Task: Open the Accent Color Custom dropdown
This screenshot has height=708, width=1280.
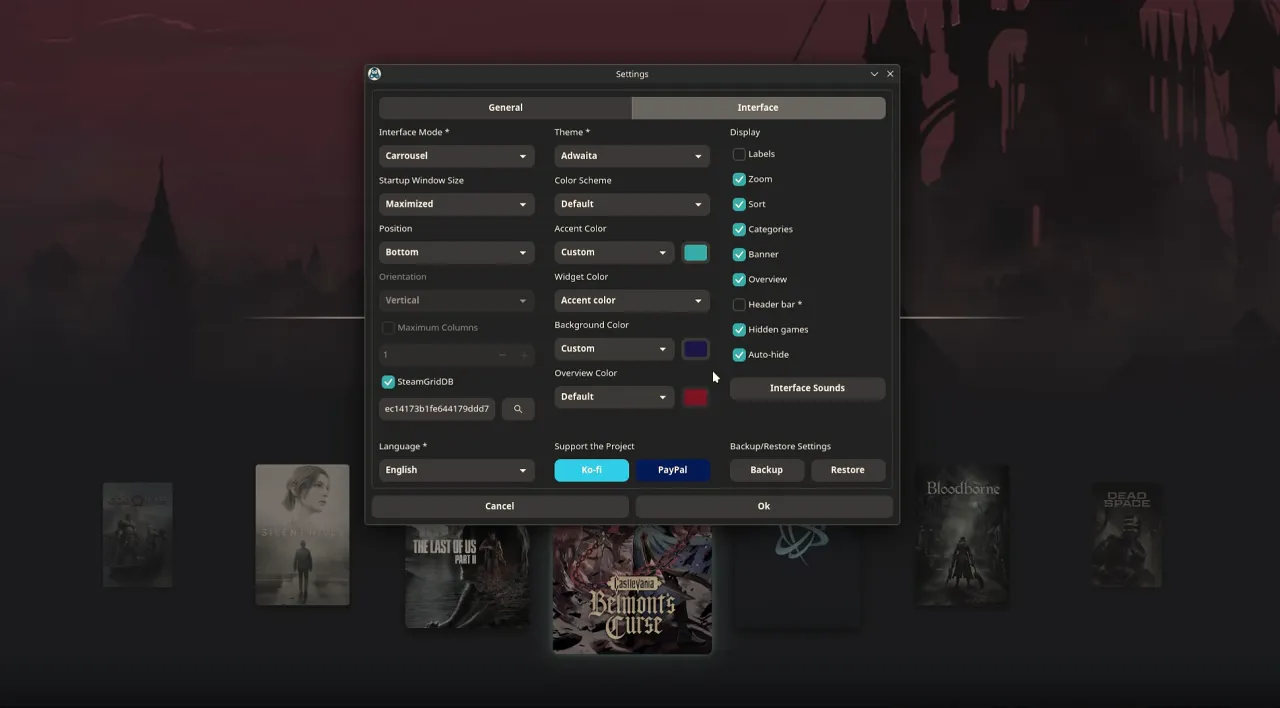Action: (x=614, y=252)
